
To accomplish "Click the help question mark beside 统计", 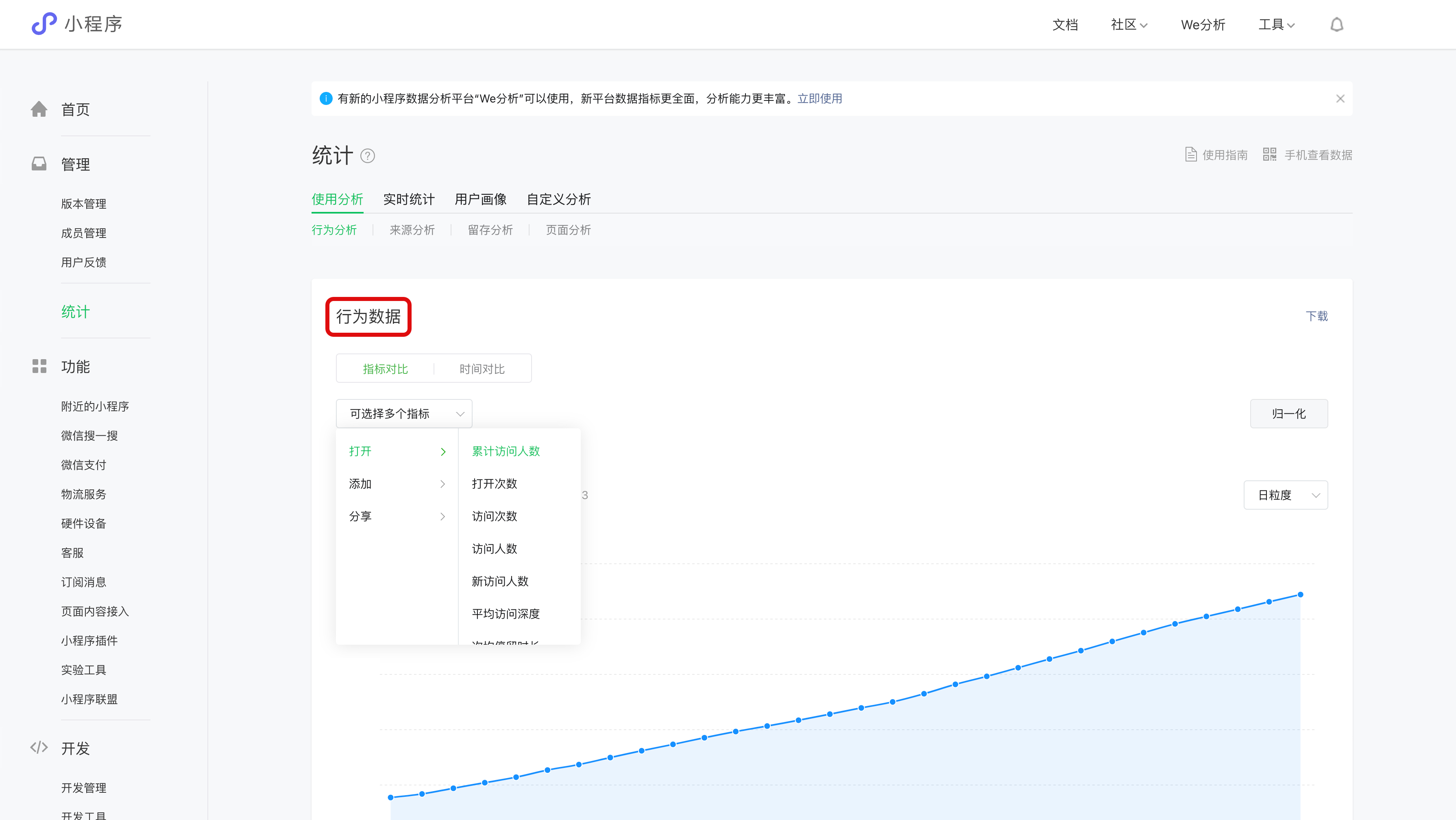I will [x=367, y=156].
